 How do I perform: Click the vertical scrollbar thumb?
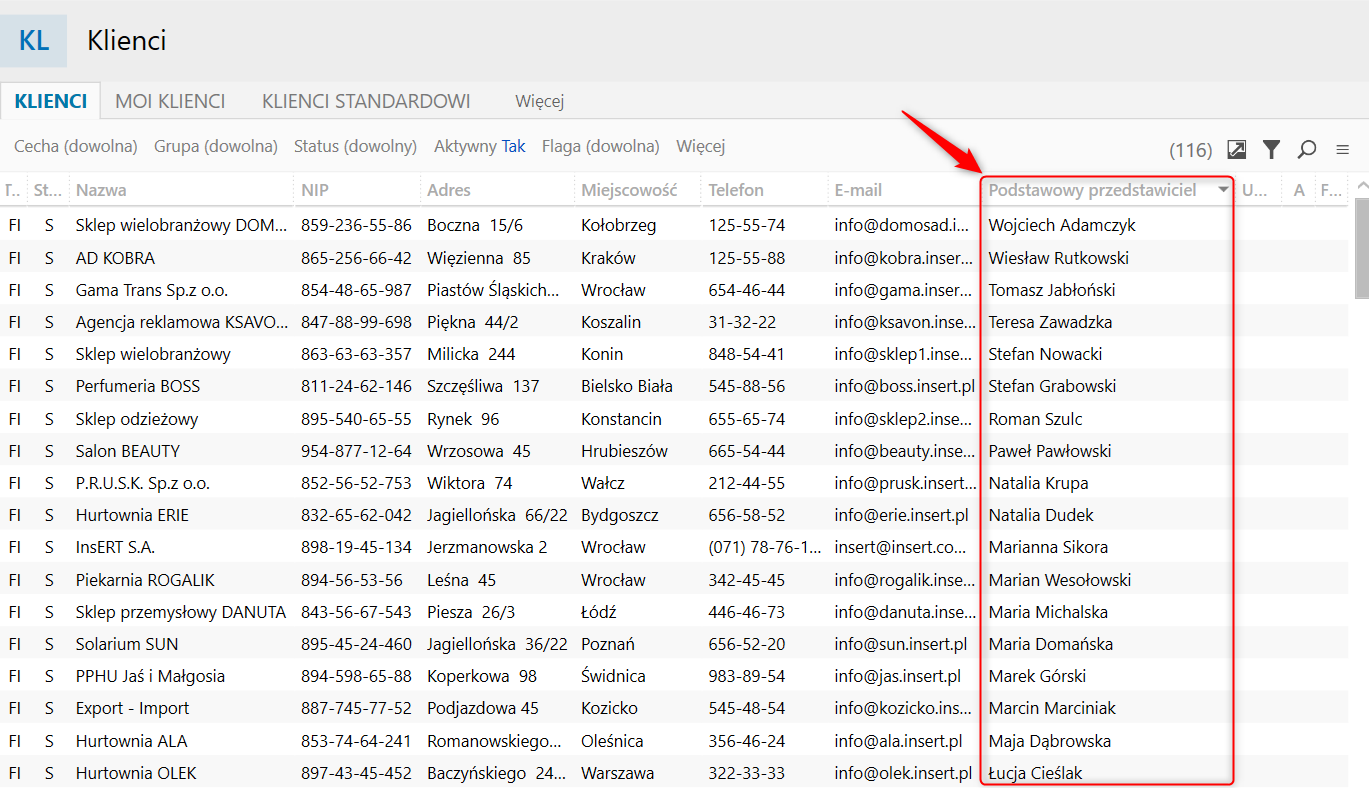(x=1361, y=247)
